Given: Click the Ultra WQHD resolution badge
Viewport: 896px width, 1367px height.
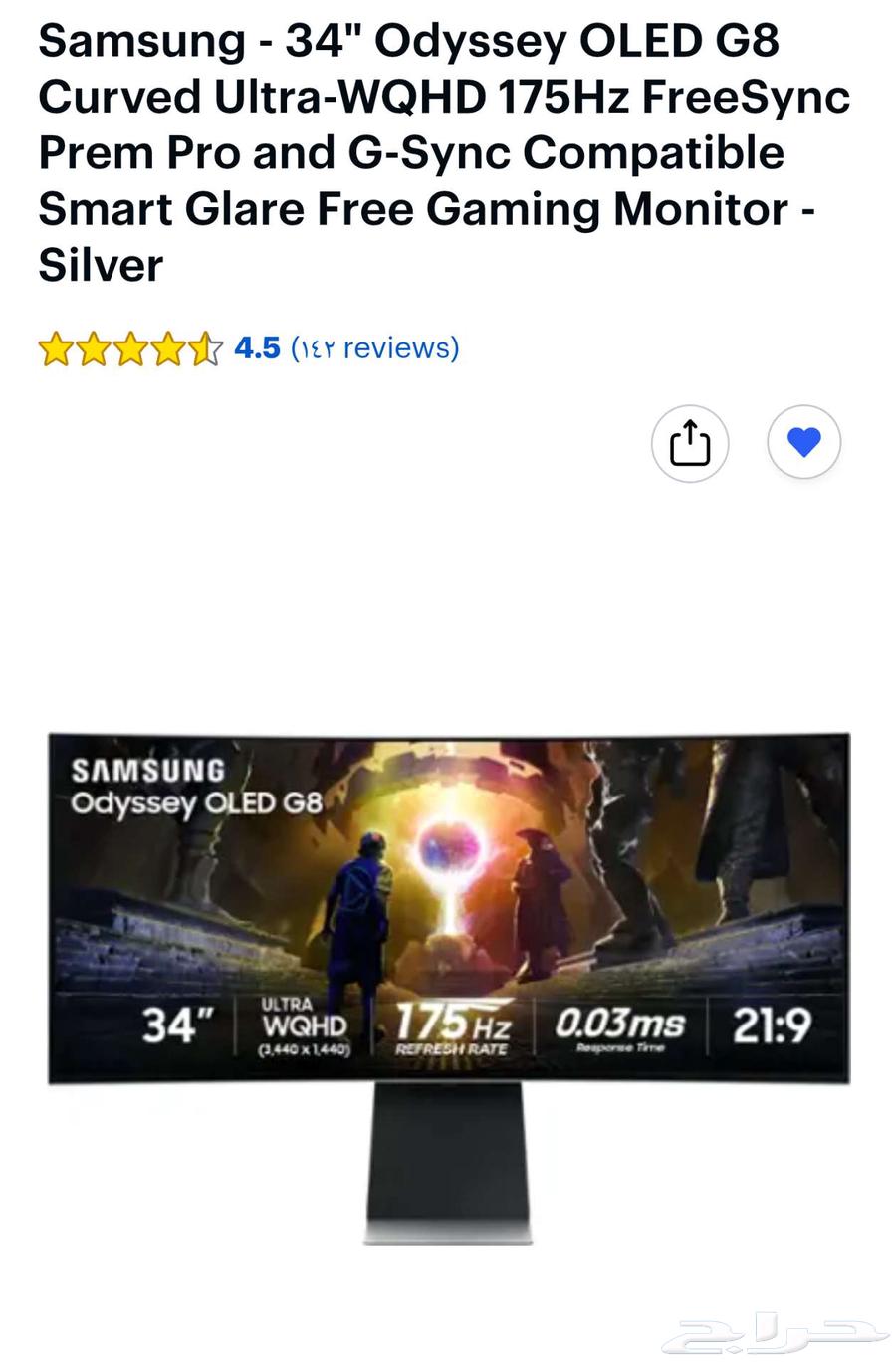Looking at the screenshot, I should [305, 1025].
